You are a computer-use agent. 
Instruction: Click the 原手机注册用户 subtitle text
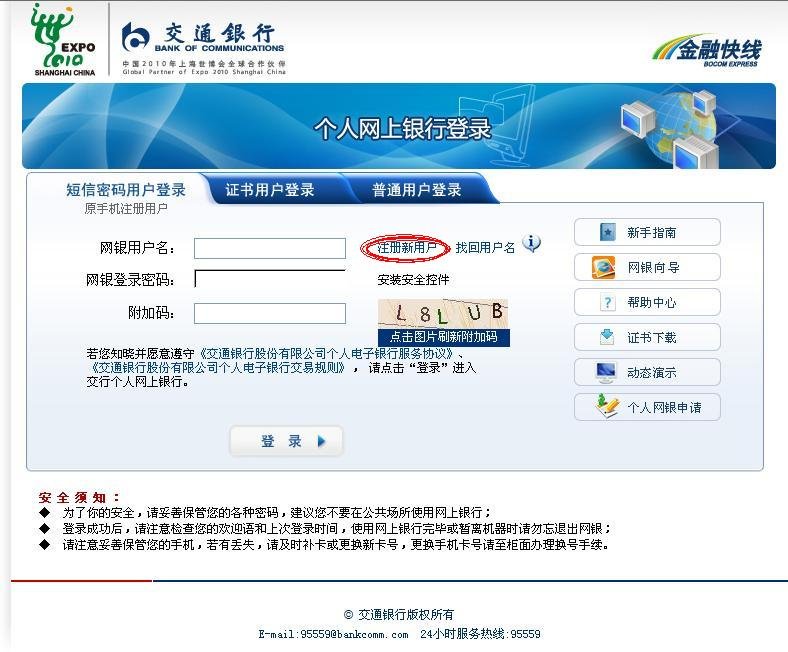(x=126, y=209)
